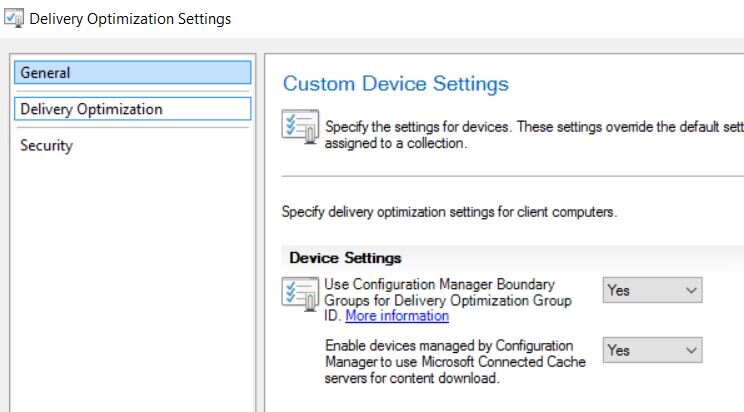
Task: Click the Delivery Optimization Settings window title
Action: pos(130,19)
